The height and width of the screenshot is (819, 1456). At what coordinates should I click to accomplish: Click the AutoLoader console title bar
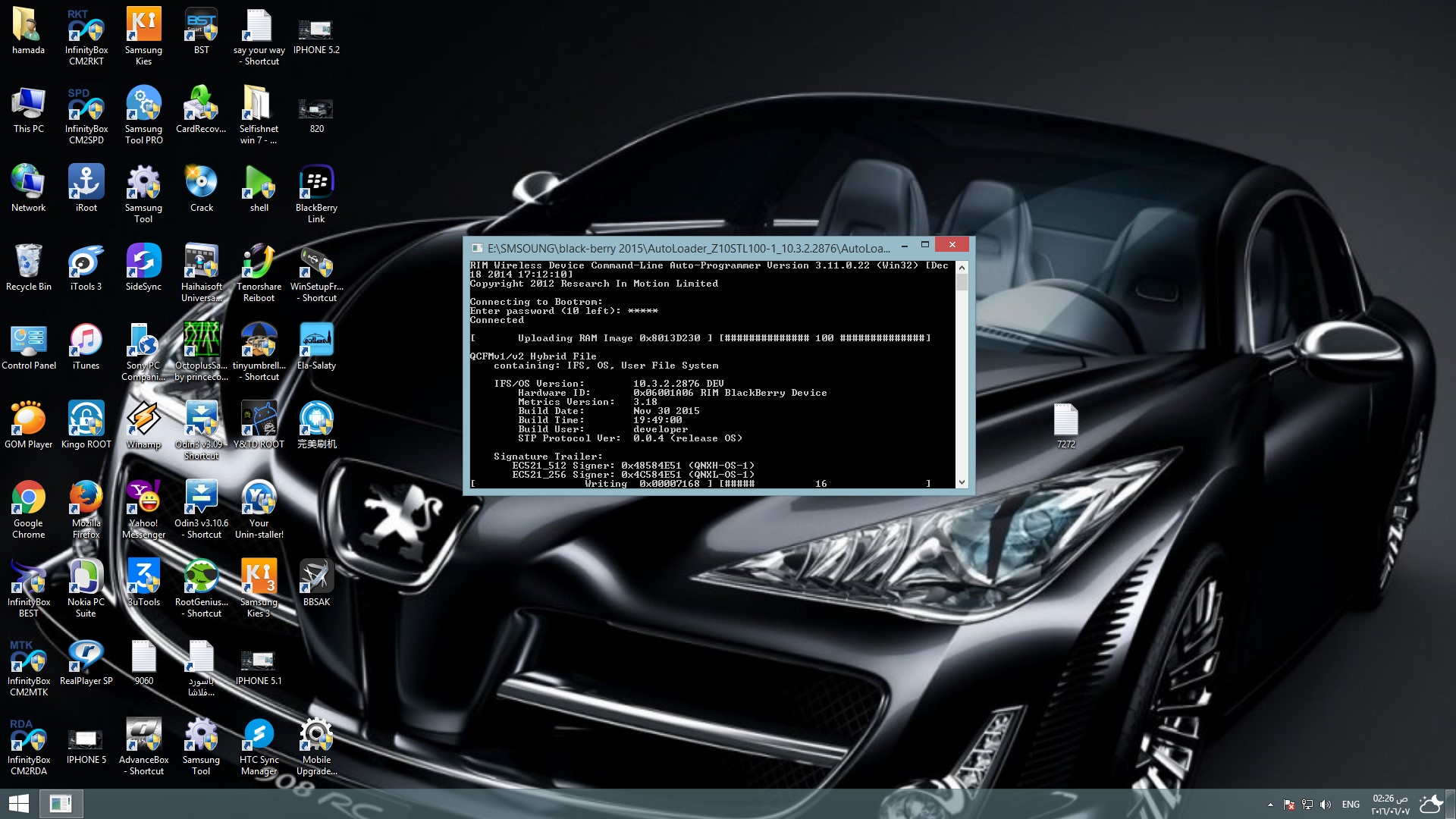coord(689,248)
